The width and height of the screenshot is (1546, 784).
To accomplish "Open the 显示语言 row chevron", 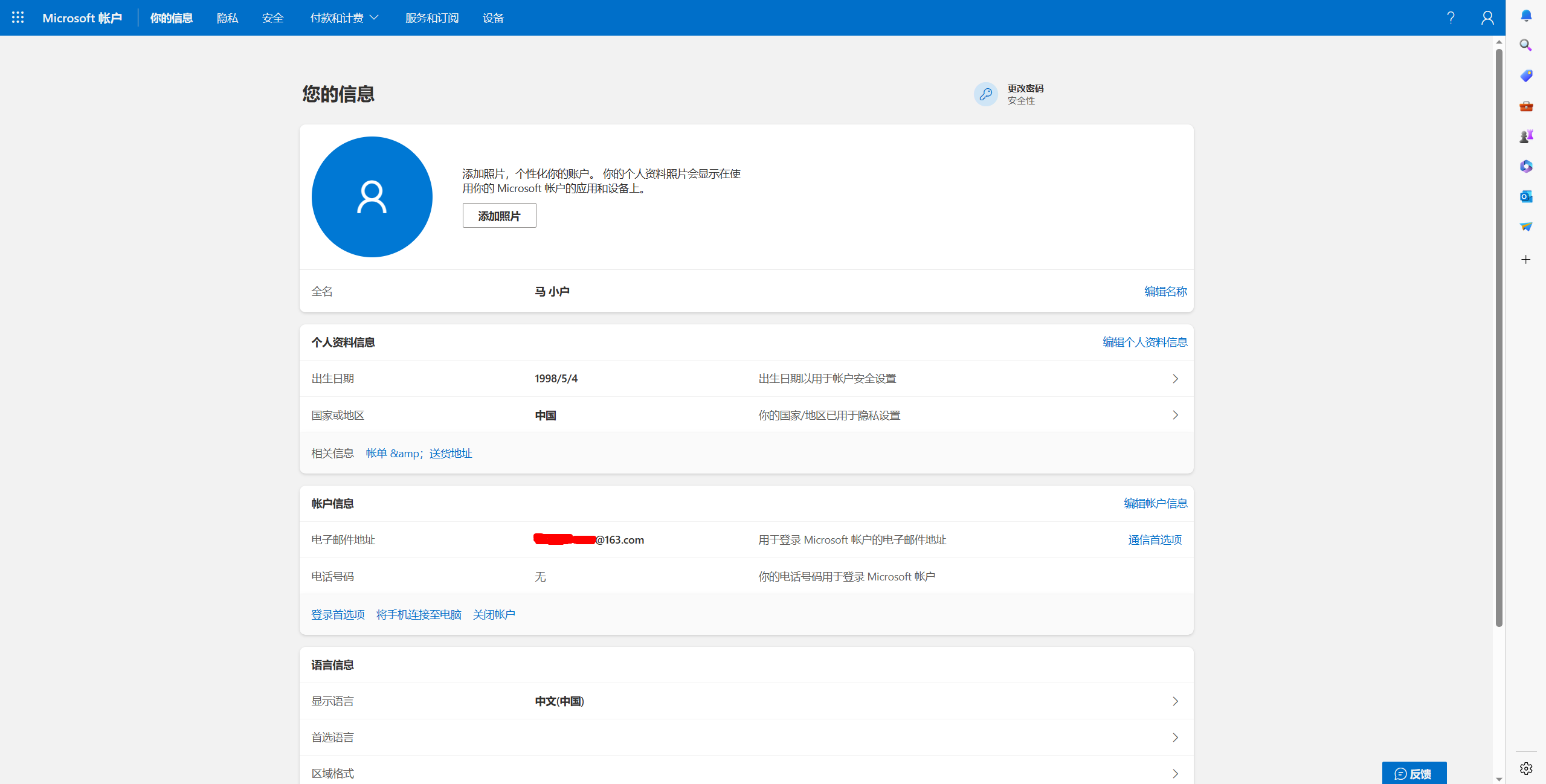I will pyautogui.click(x=1175, y=701).
